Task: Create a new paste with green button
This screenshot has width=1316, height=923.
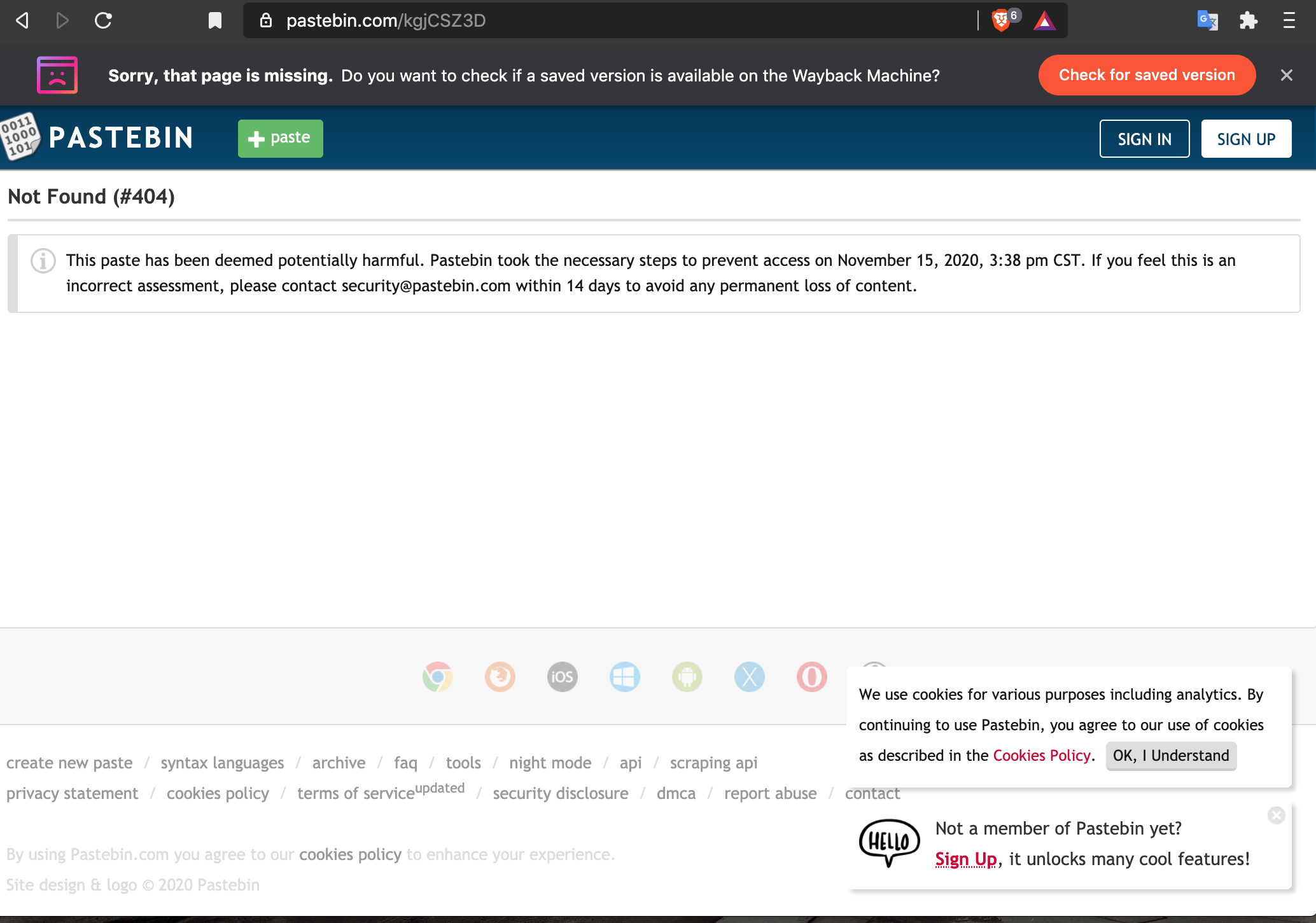Action: pos(281,138)
